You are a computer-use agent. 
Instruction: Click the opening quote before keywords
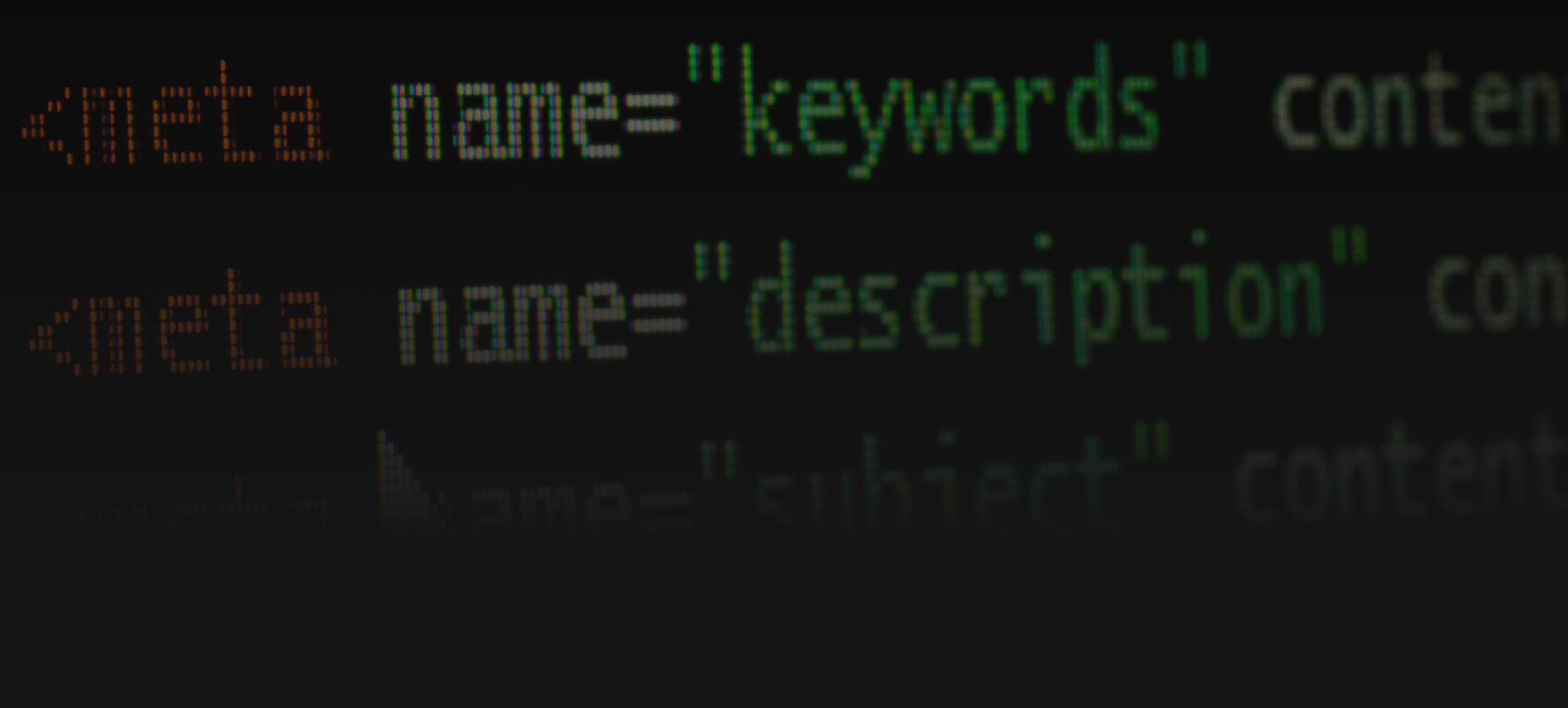coord(704,62)
